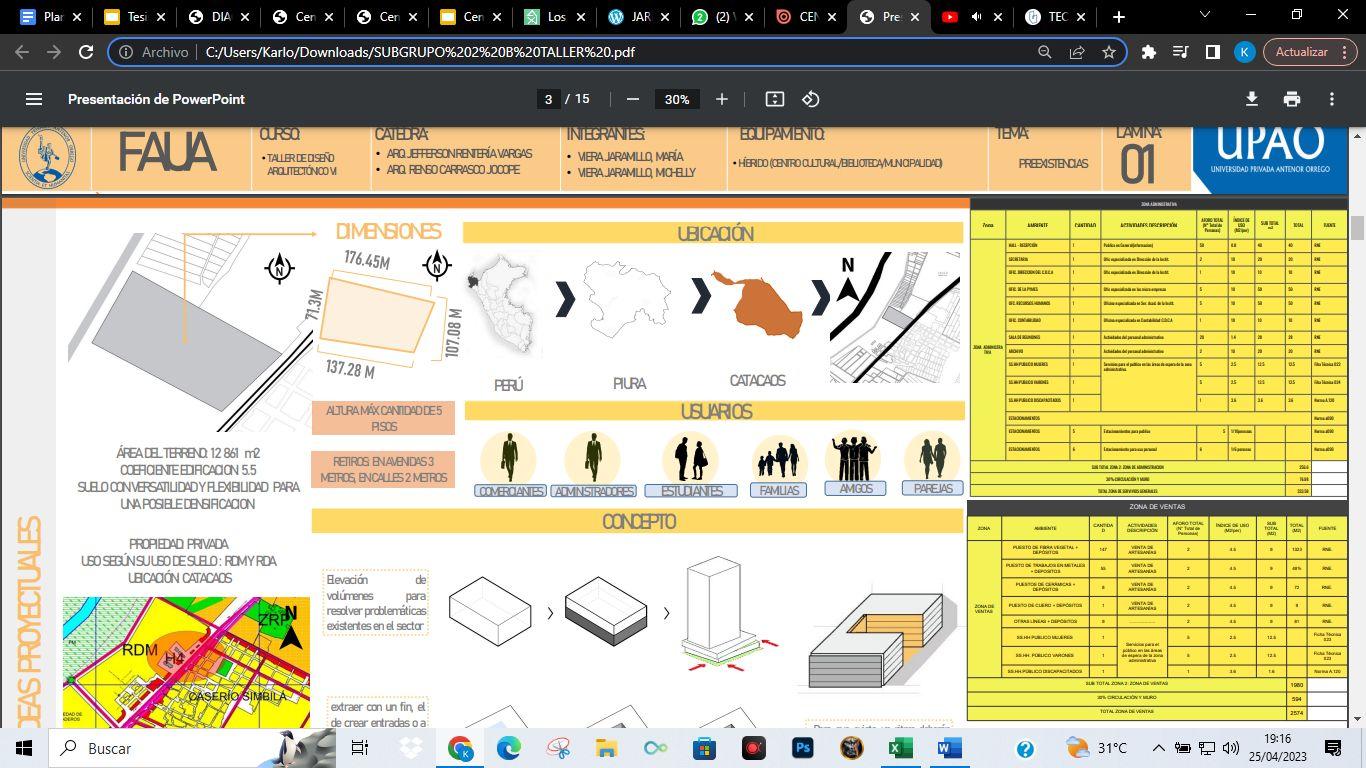
Task: Show the Chrome side panel
Action: pyautogui.click(x=1213, y=52)
